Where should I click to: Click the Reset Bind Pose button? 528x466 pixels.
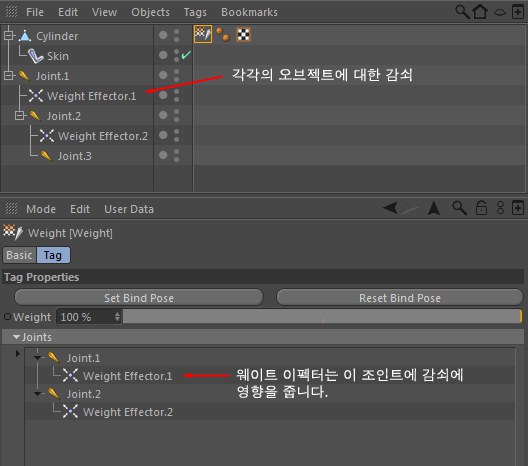pos(400,298)
